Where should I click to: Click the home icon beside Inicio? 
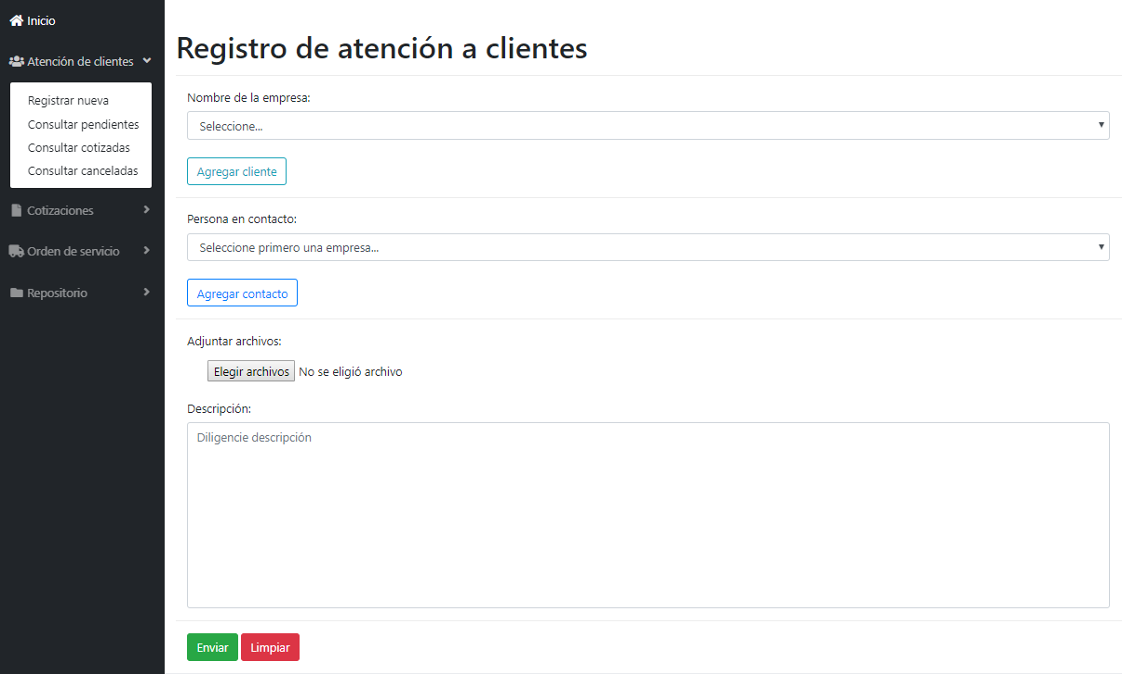pos(16,21)
